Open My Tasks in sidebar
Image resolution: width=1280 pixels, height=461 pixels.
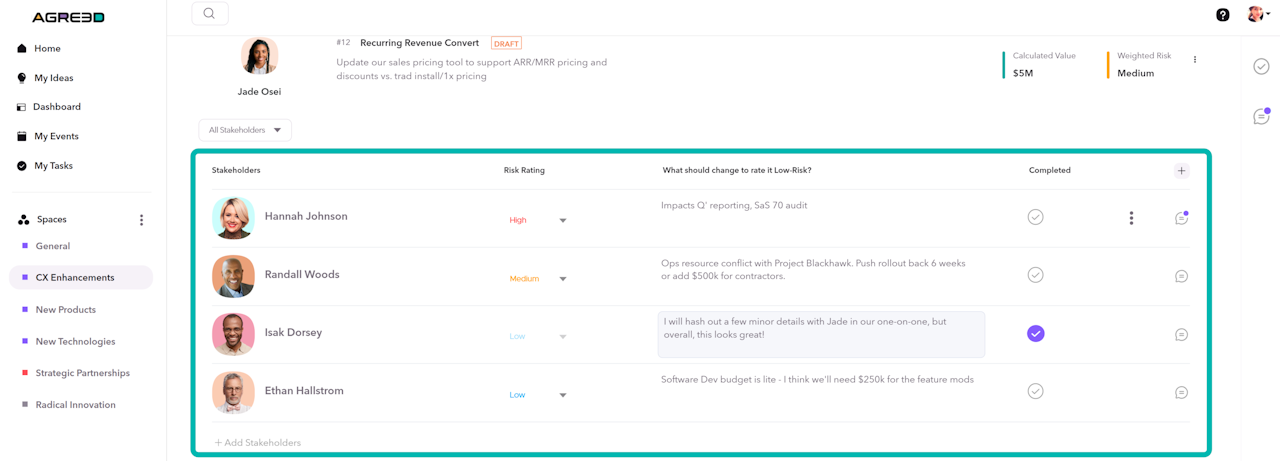[x=53, y=166]
